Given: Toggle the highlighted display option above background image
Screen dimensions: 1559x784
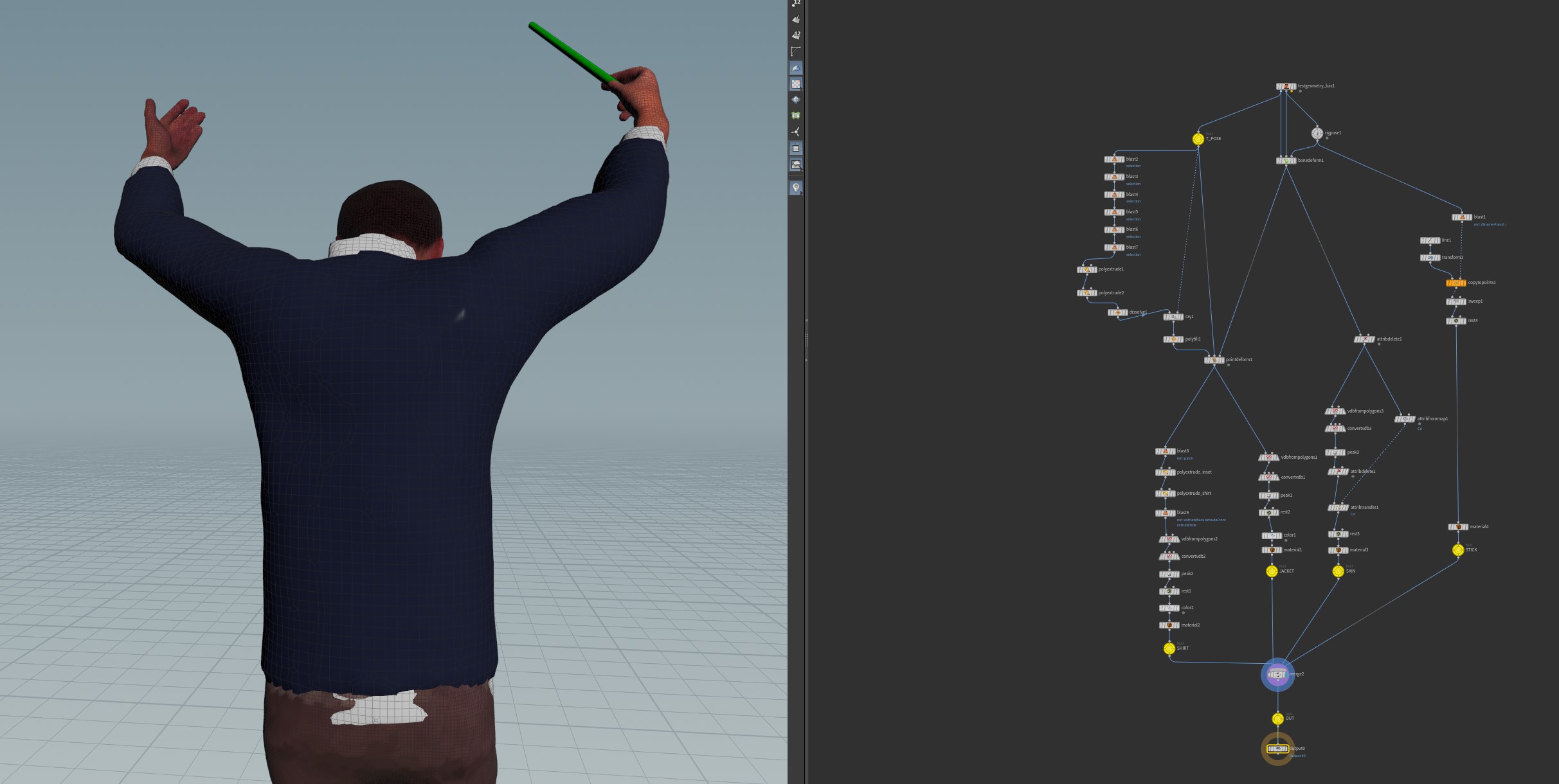Looking at the screenshot, I should coord(796,148).
